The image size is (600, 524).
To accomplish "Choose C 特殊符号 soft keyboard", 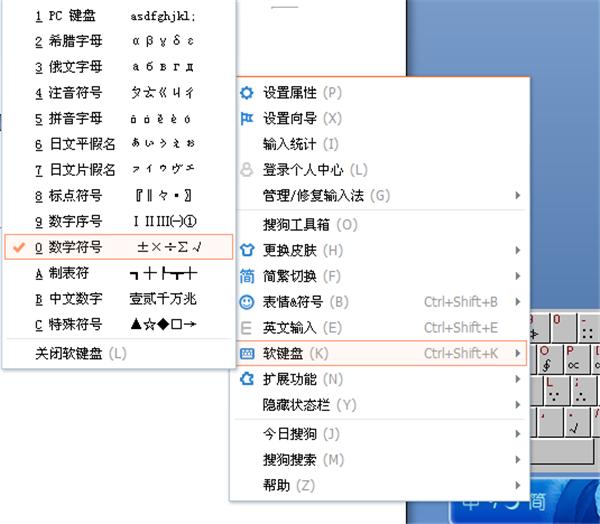I will [119, 325].
